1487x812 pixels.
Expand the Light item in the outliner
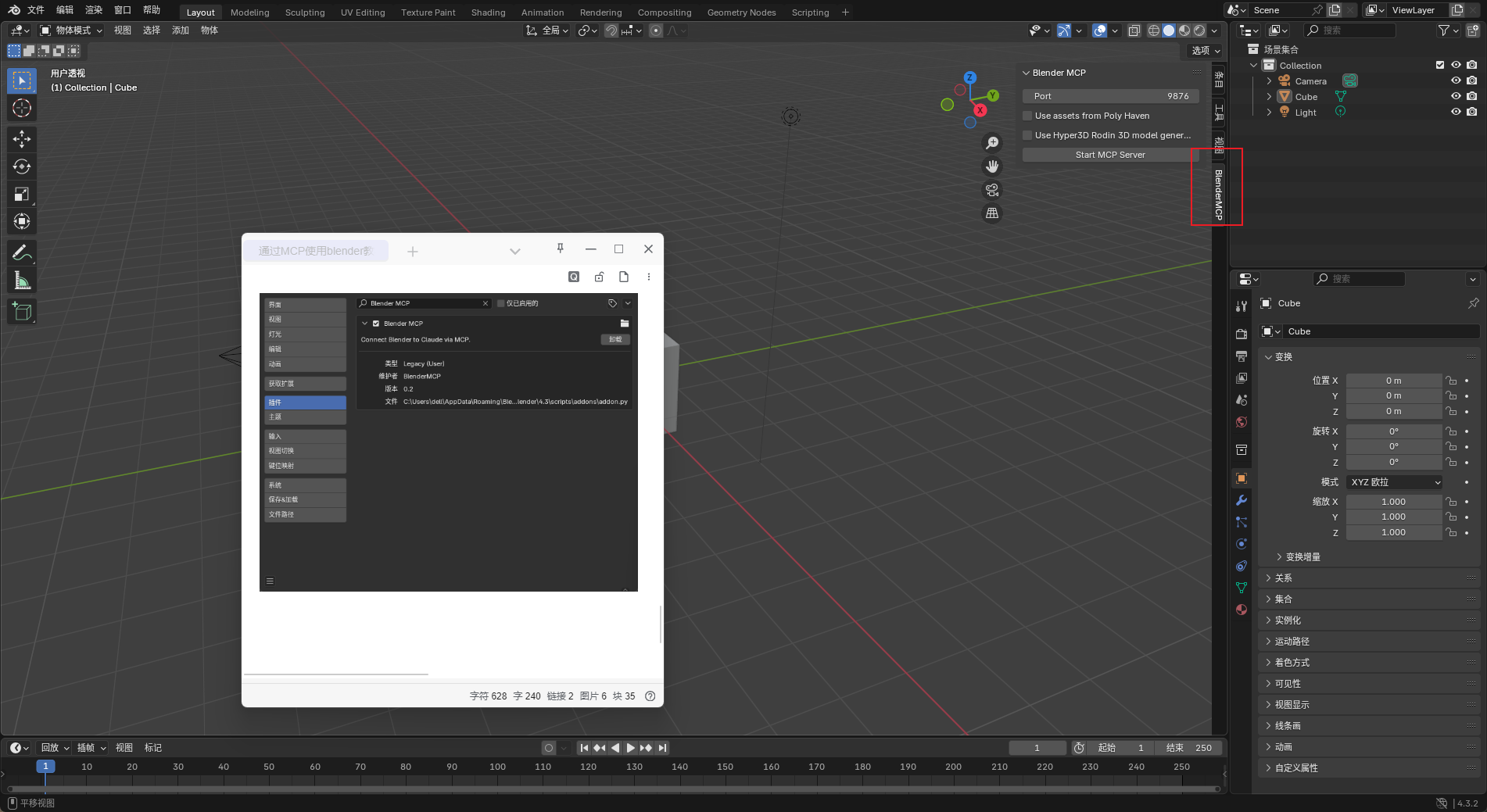[1268, 112]
